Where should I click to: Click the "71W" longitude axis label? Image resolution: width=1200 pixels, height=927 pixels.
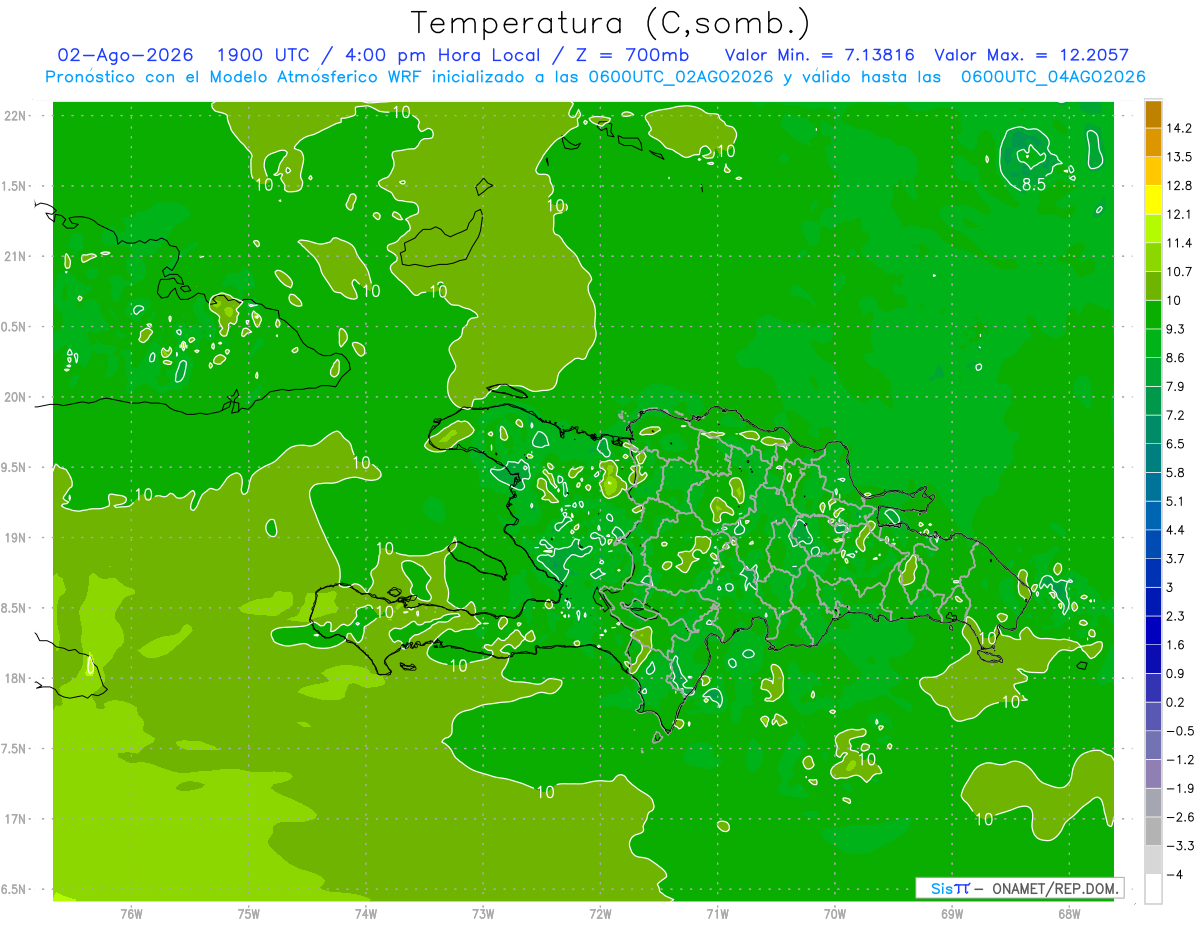[717, 914]
